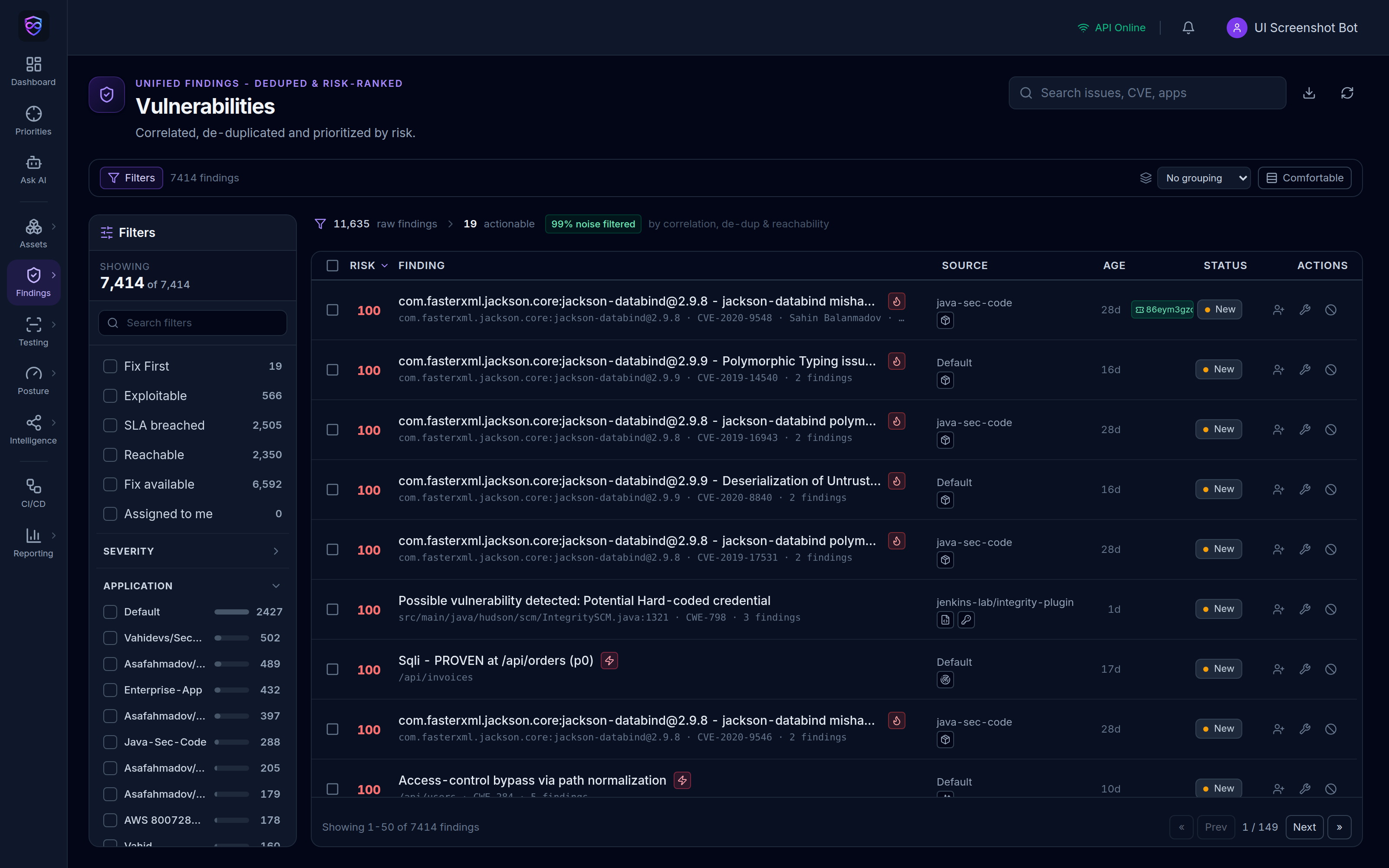This screenshot has width=1389, height=868.
Task: Click the flame icon on CVE-2020-8840 row
Action: [x=896, y=481]
